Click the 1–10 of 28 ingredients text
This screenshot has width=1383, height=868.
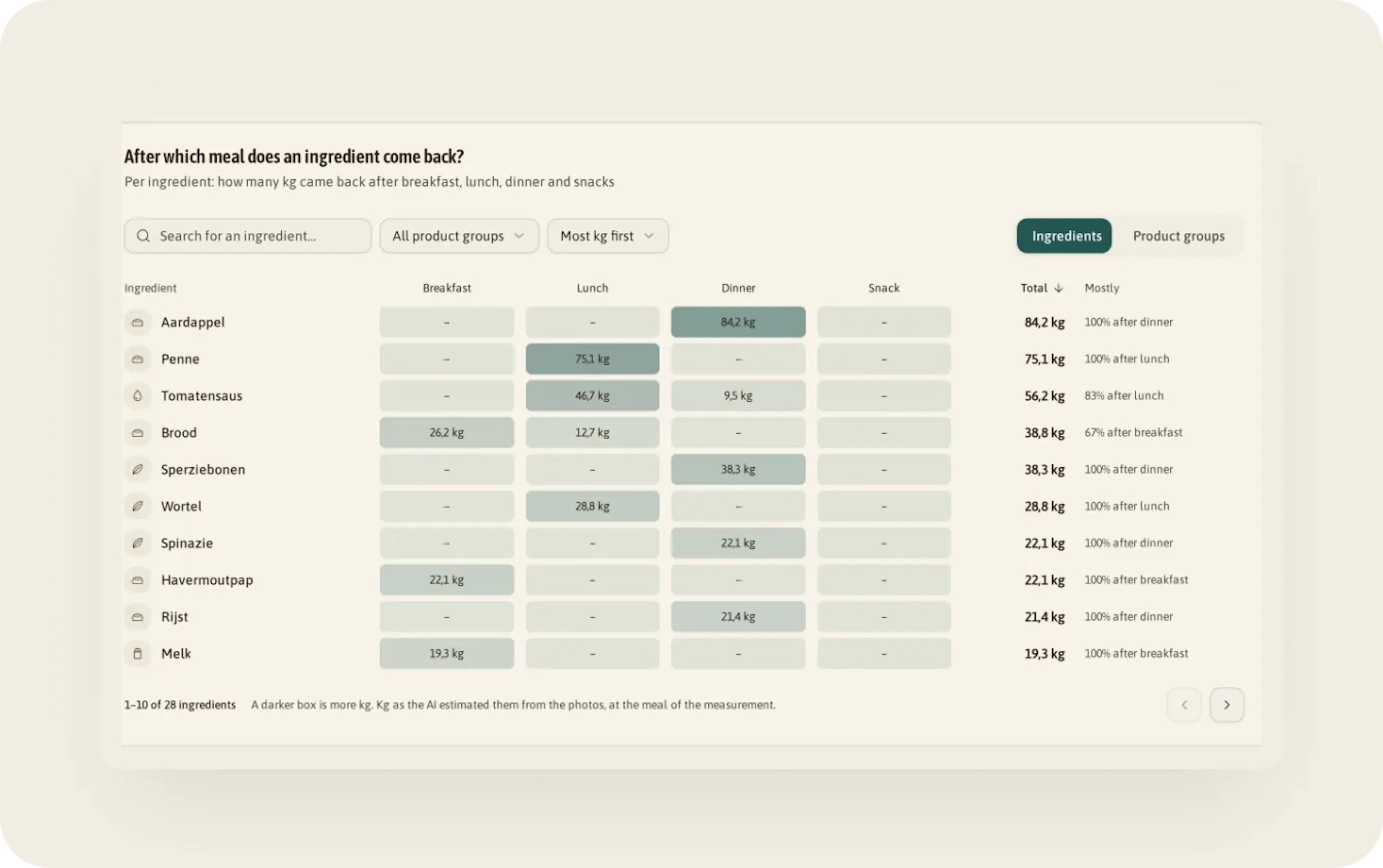point(180,705)
